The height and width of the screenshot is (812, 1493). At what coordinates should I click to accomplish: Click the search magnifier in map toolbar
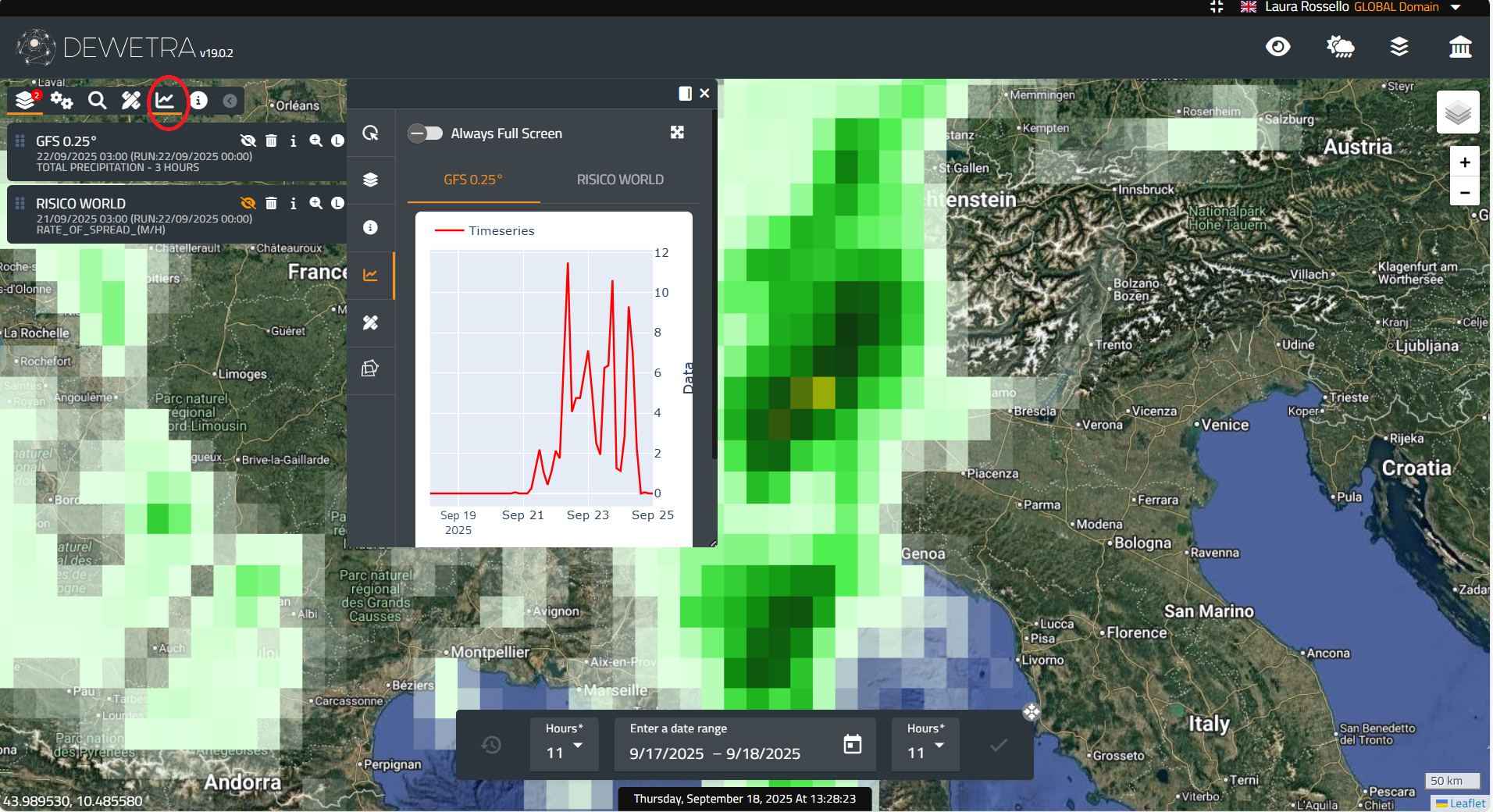tap(97, 101)
